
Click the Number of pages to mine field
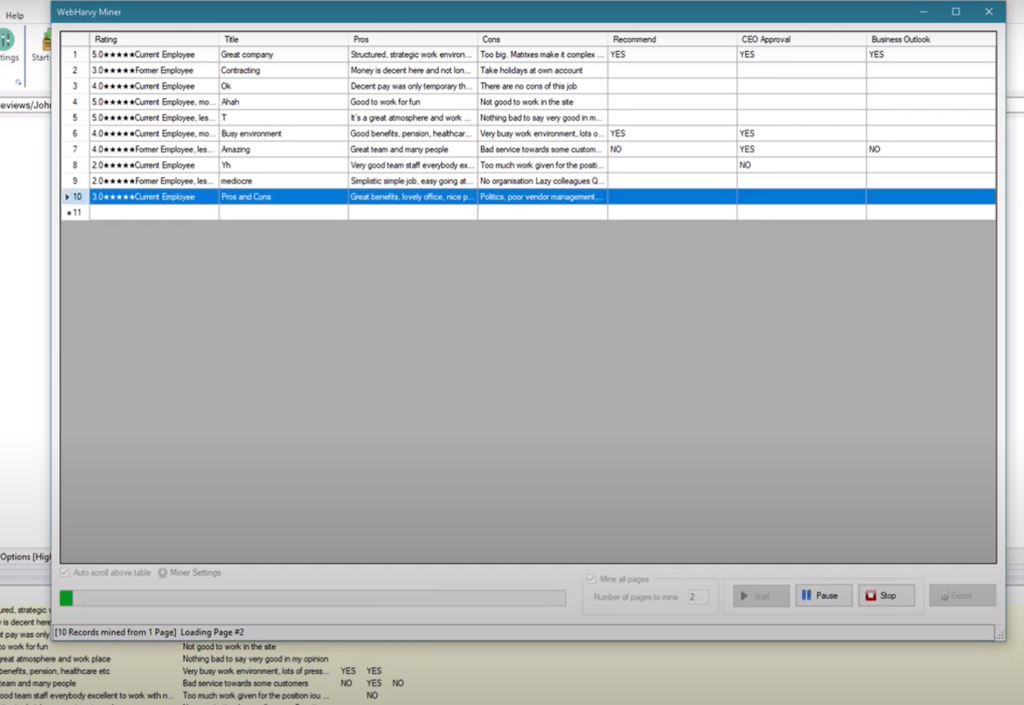point(697,597)
